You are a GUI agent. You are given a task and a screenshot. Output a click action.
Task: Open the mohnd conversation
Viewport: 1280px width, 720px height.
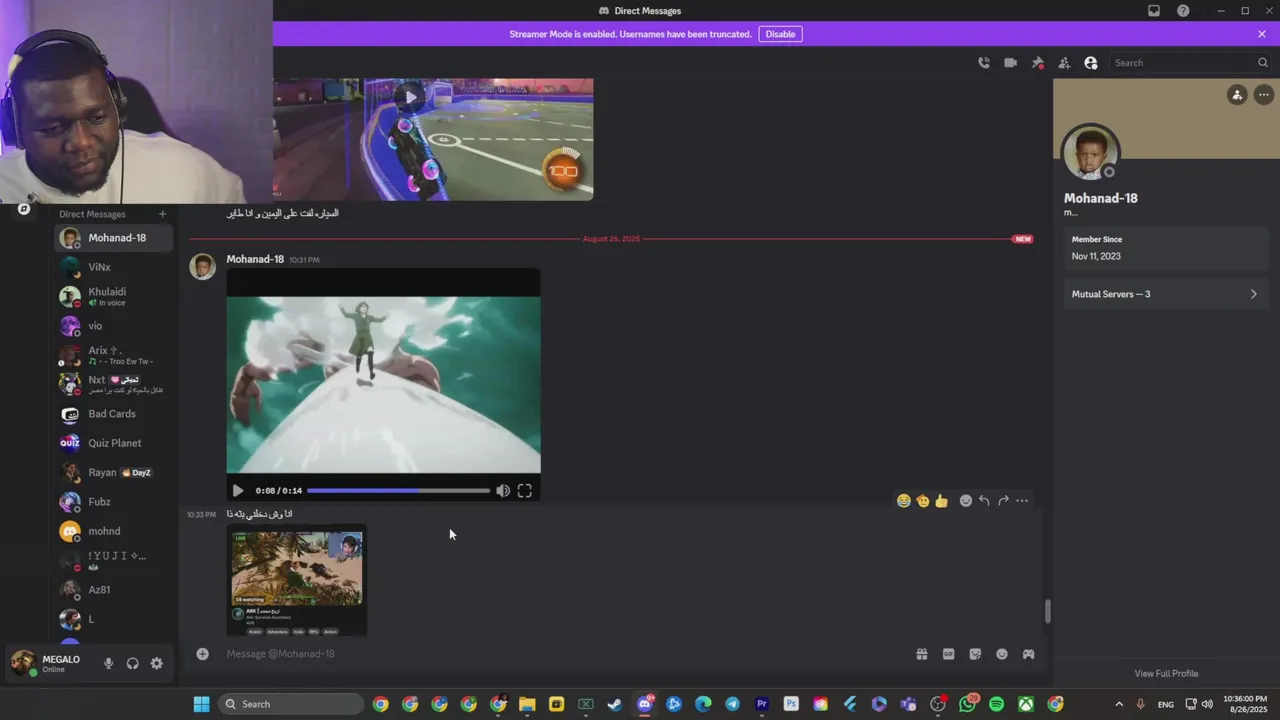tap(114, 531)
